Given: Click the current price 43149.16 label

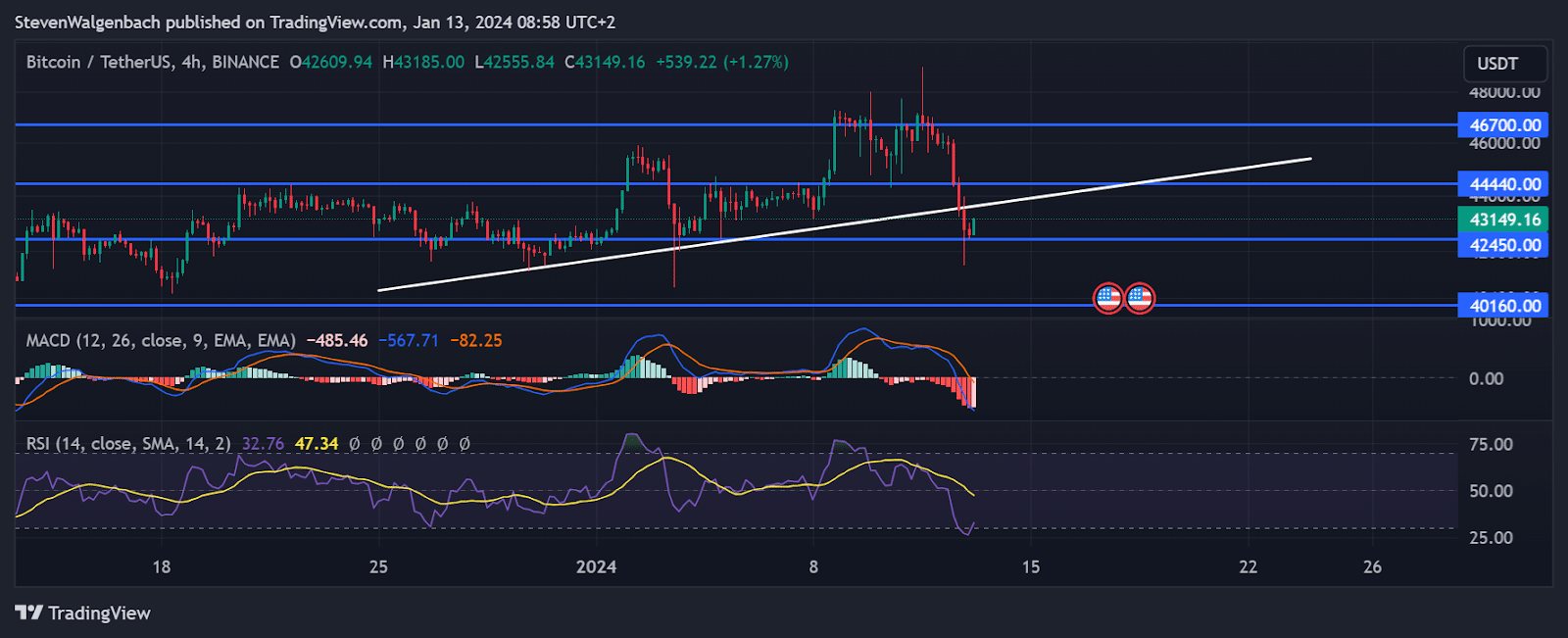Looking at the screenshot, I should pyautogui.click(x=1504, y=220).
